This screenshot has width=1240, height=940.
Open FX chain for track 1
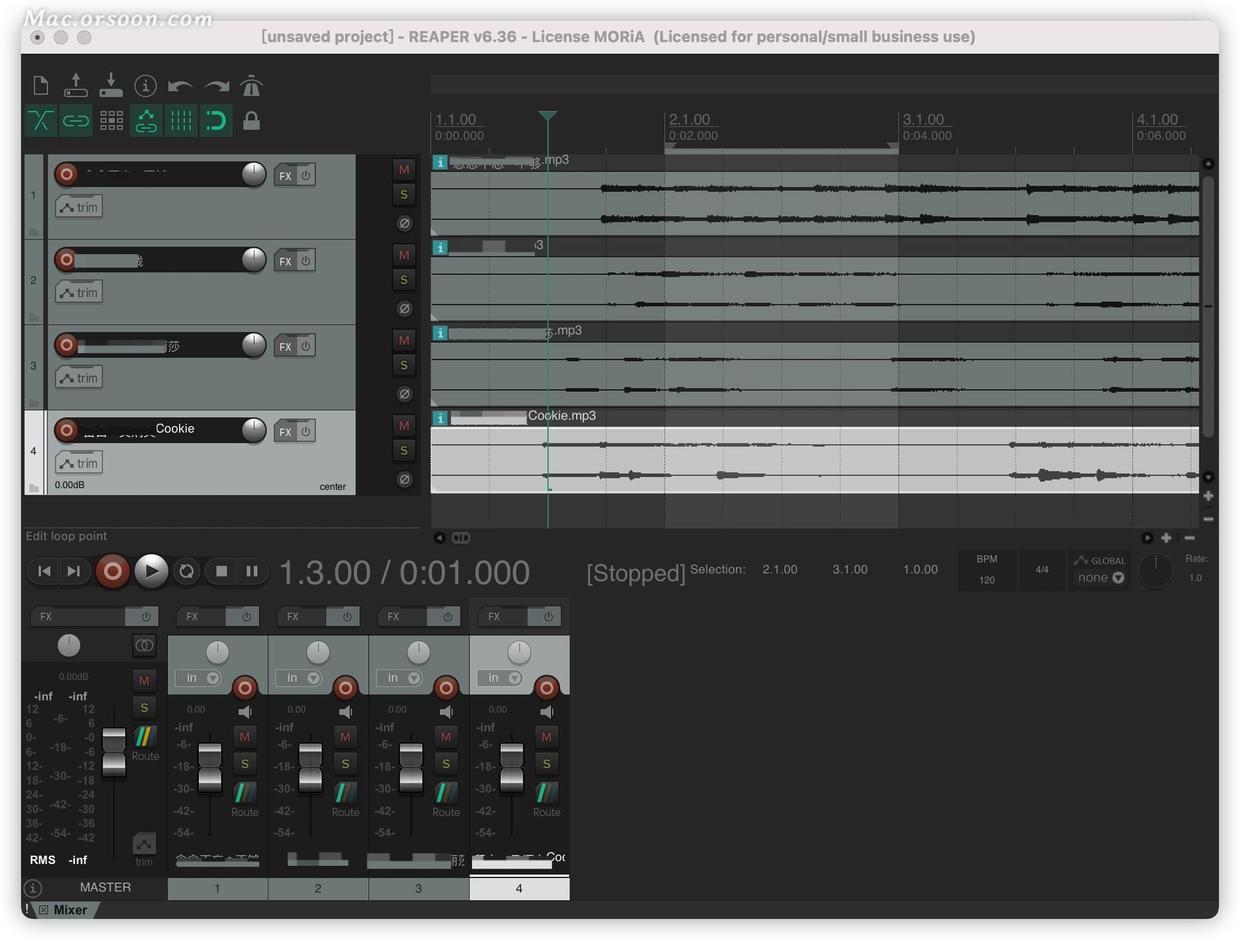tap(285, 175)
